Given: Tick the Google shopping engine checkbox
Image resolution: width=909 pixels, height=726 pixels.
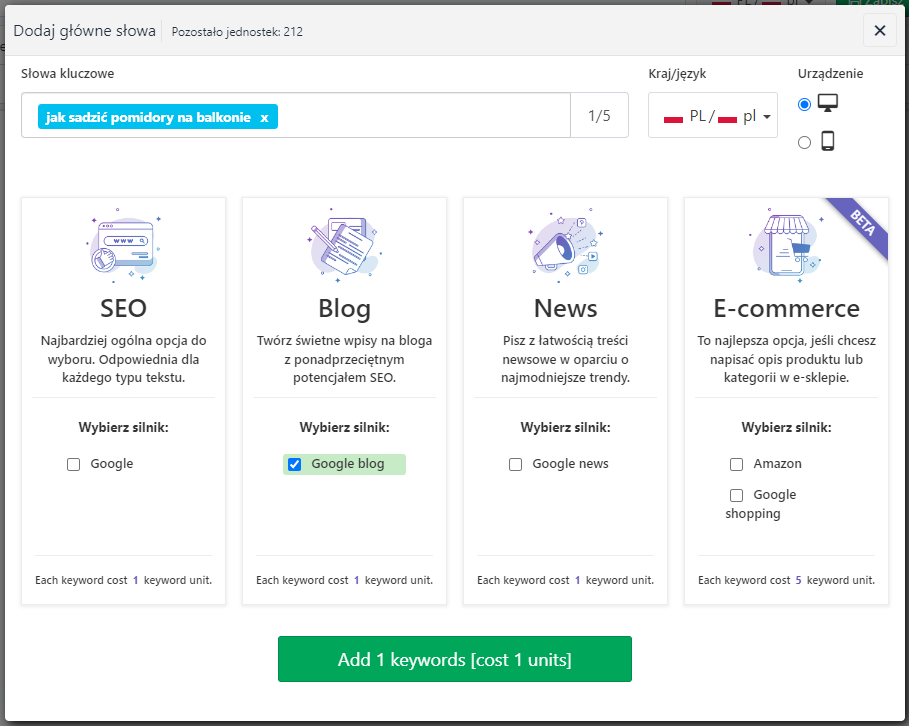Looking at the screenshot, I should 736,495.
